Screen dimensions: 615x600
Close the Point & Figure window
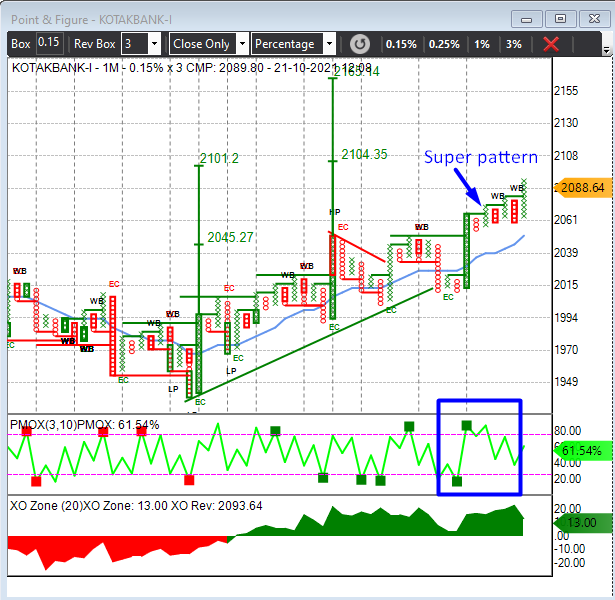pyautogui.click(x=594, y=19)
